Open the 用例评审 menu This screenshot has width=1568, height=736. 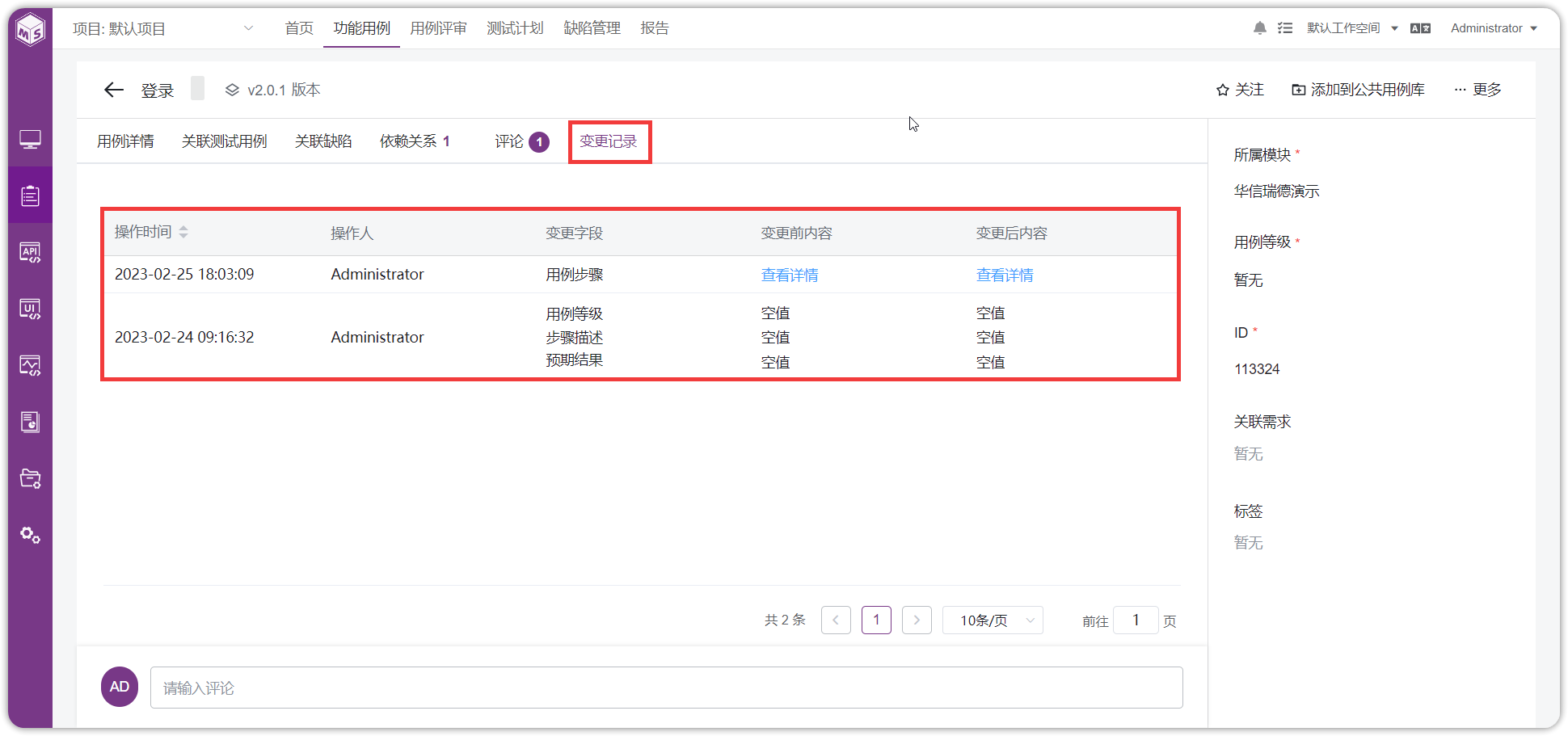pos(438,28)
